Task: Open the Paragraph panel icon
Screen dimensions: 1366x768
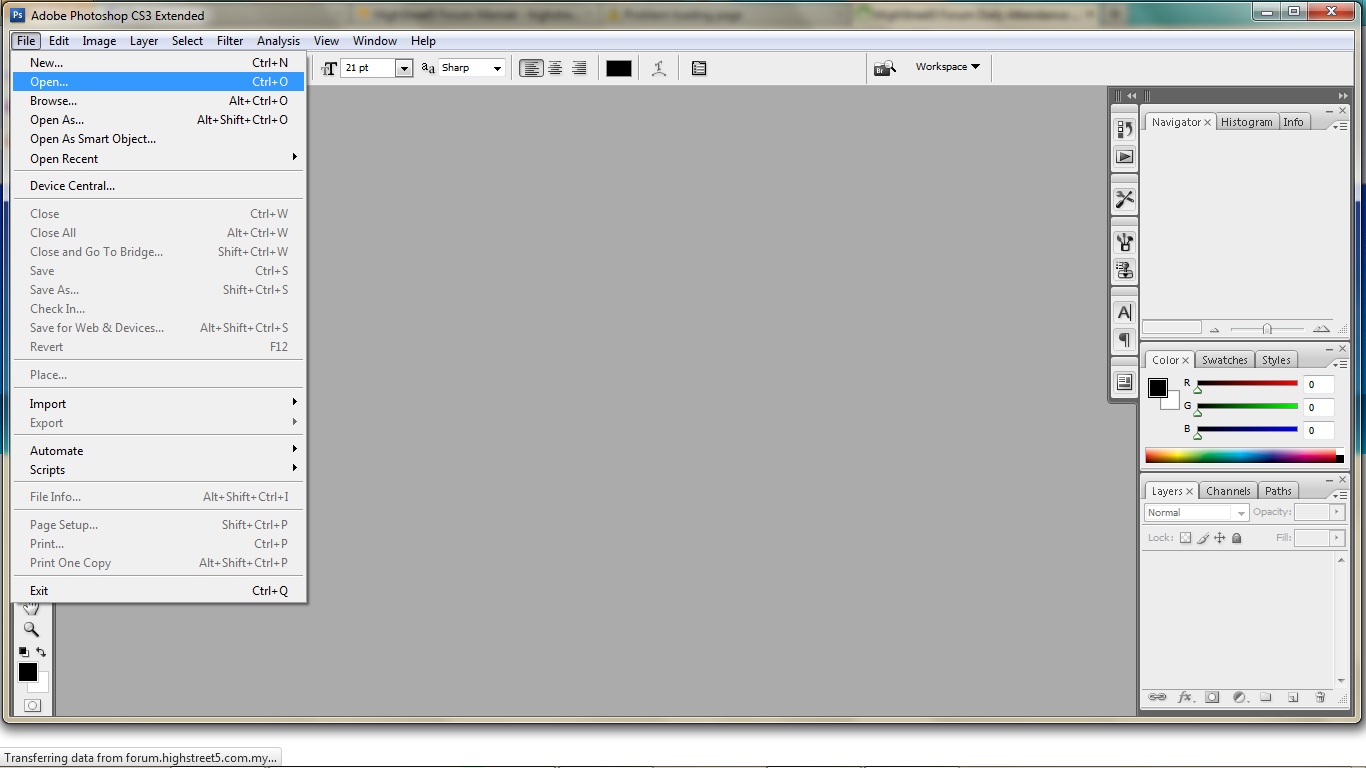Action: [x=1124, y=340]
